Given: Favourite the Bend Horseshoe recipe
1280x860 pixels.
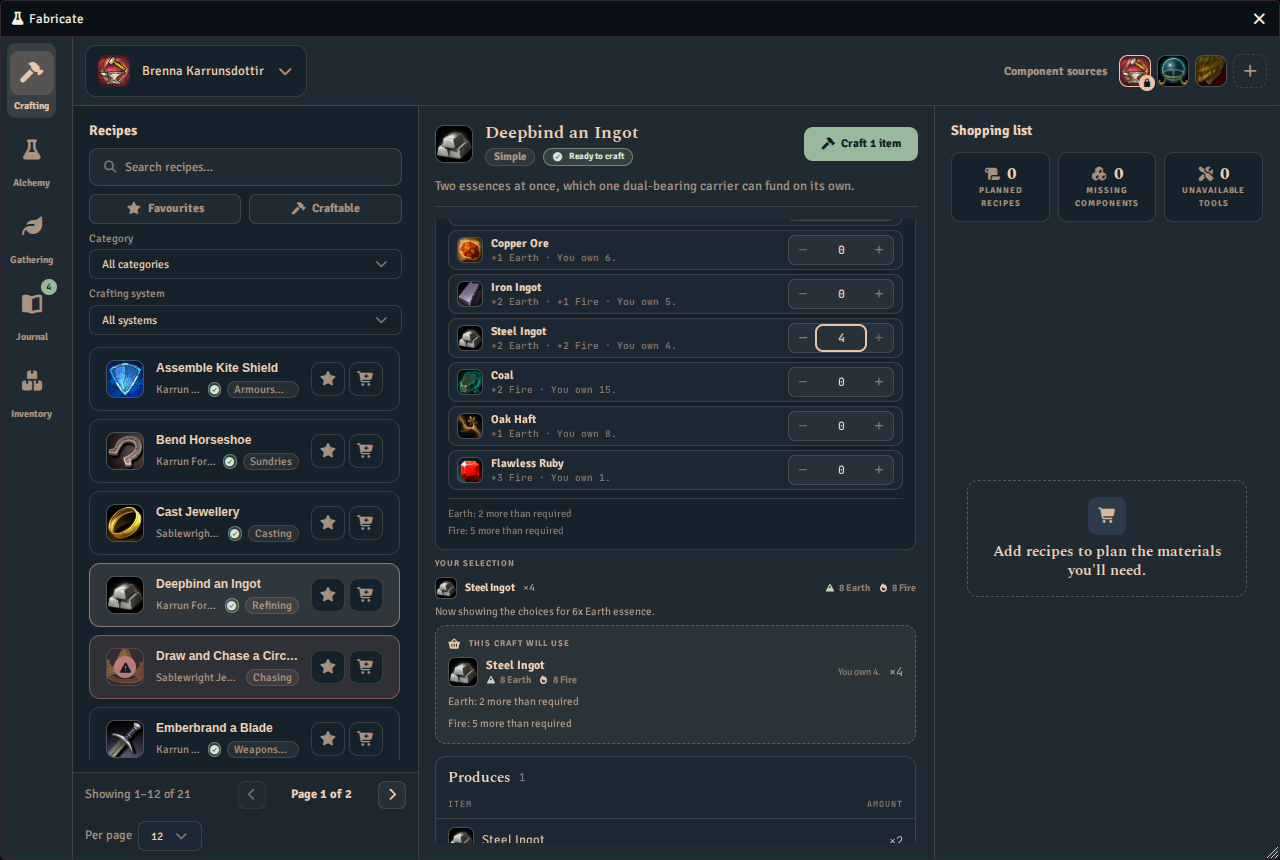Looking at the screenshot, I should tap(328, 451).
